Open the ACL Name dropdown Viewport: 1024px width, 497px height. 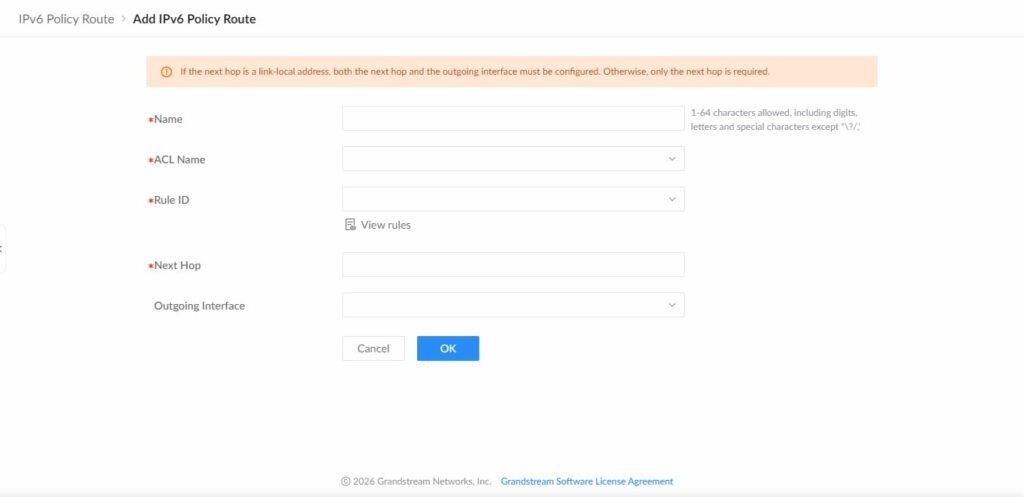point(513,159)
